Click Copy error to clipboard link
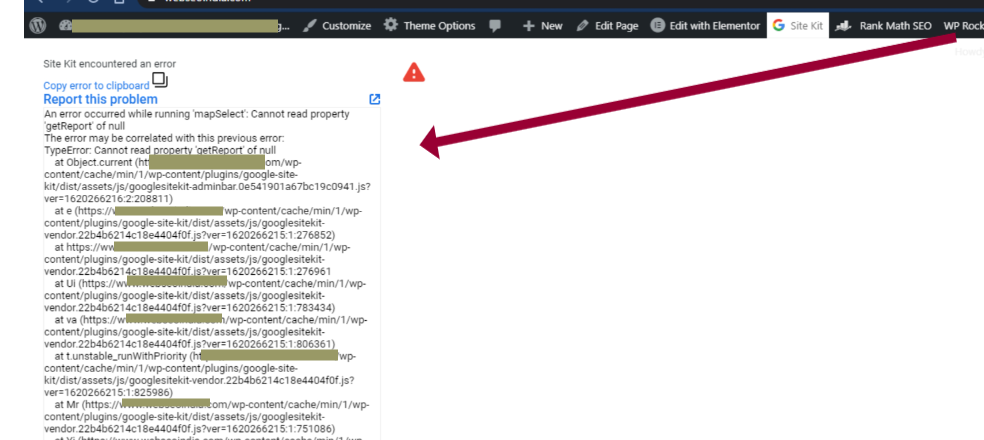This screenshot has width=984, height=440. click(96, 85)
